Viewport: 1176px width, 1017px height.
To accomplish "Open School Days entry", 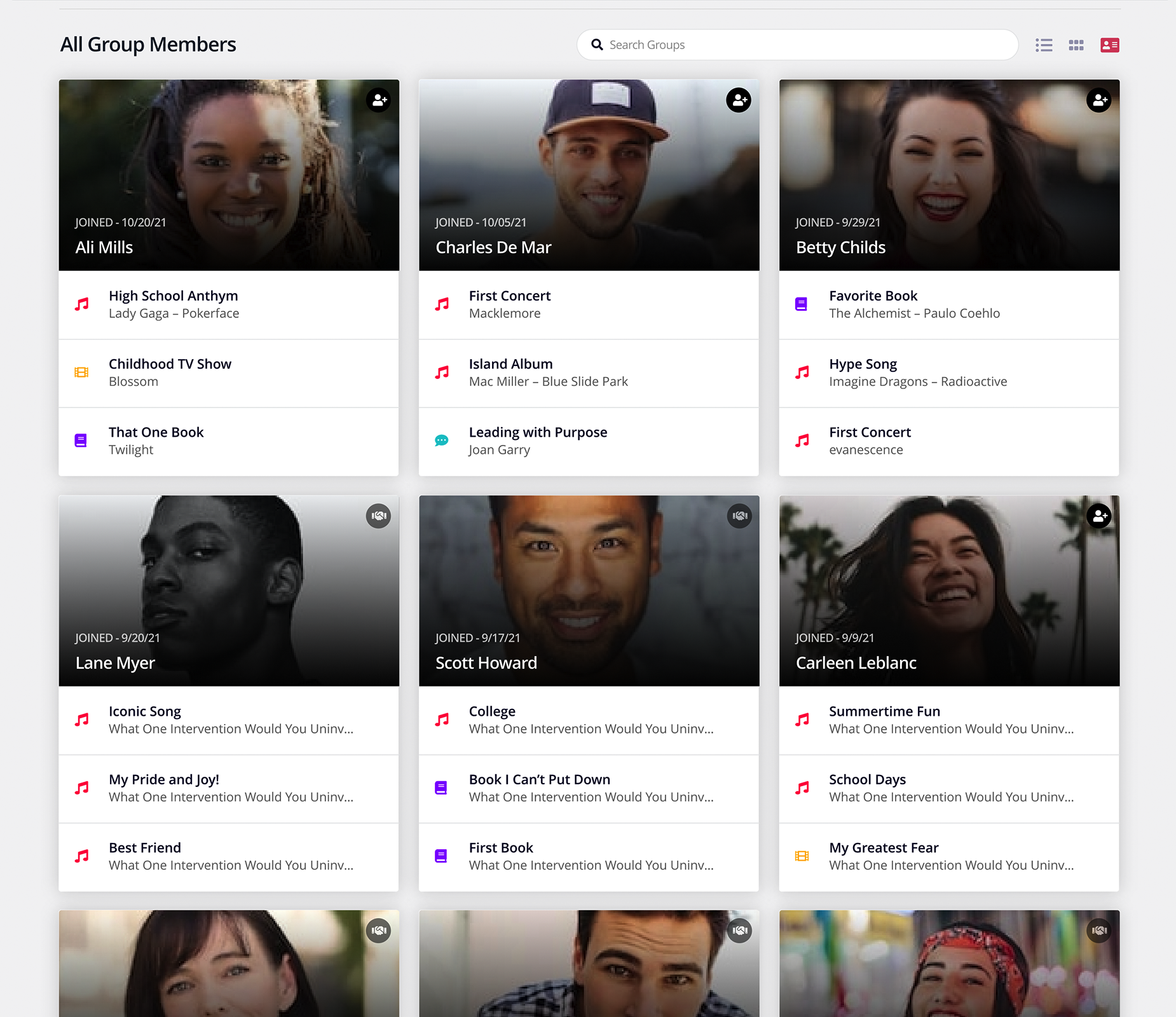I will (950, 789).
